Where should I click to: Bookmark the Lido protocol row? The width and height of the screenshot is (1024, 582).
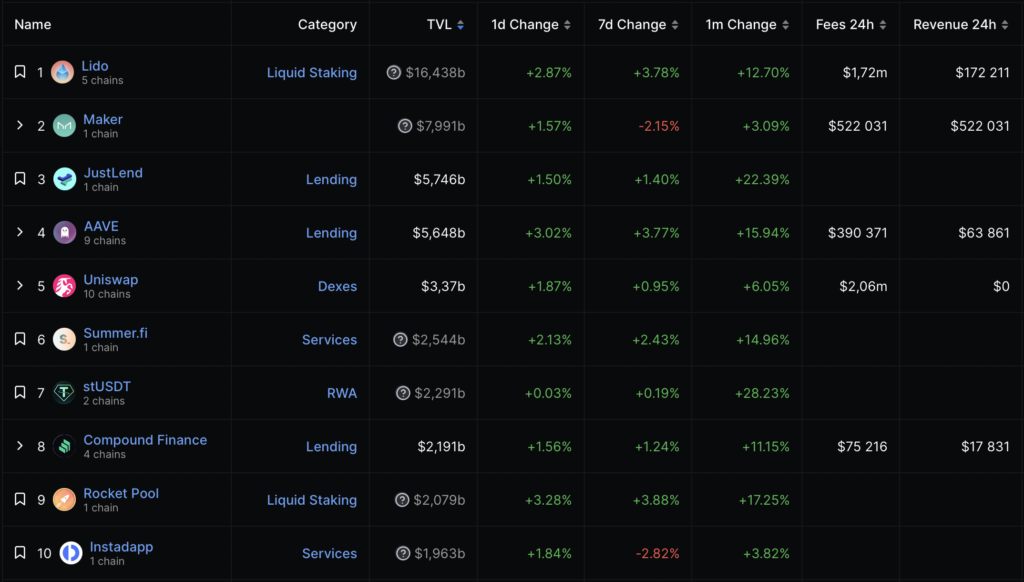(20, 72)
